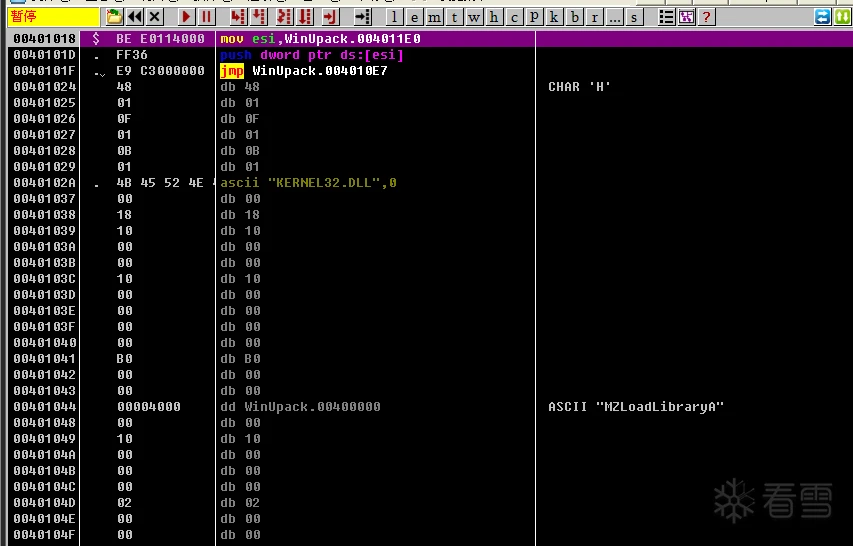Run the program with the red play icon

(186, 17)
